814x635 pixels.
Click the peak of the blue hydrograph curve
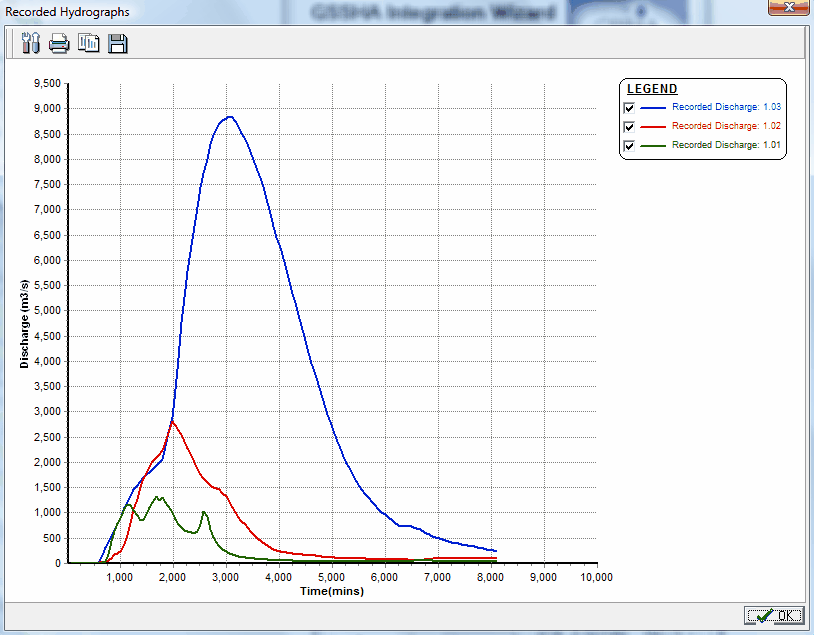click(x=229, y=117)
